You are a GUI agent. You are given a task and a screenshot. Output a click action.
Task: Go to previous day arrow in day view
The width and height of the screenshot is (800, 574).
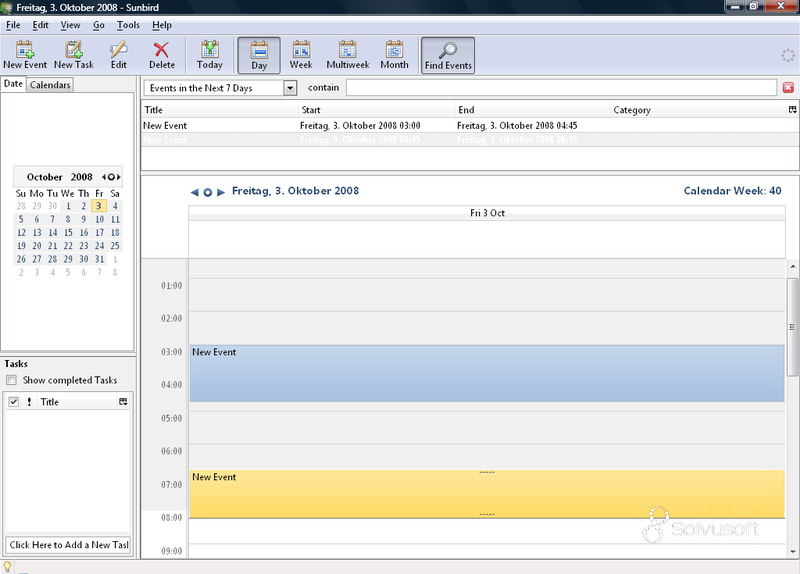pyautogui.click(x=194, y=192)
